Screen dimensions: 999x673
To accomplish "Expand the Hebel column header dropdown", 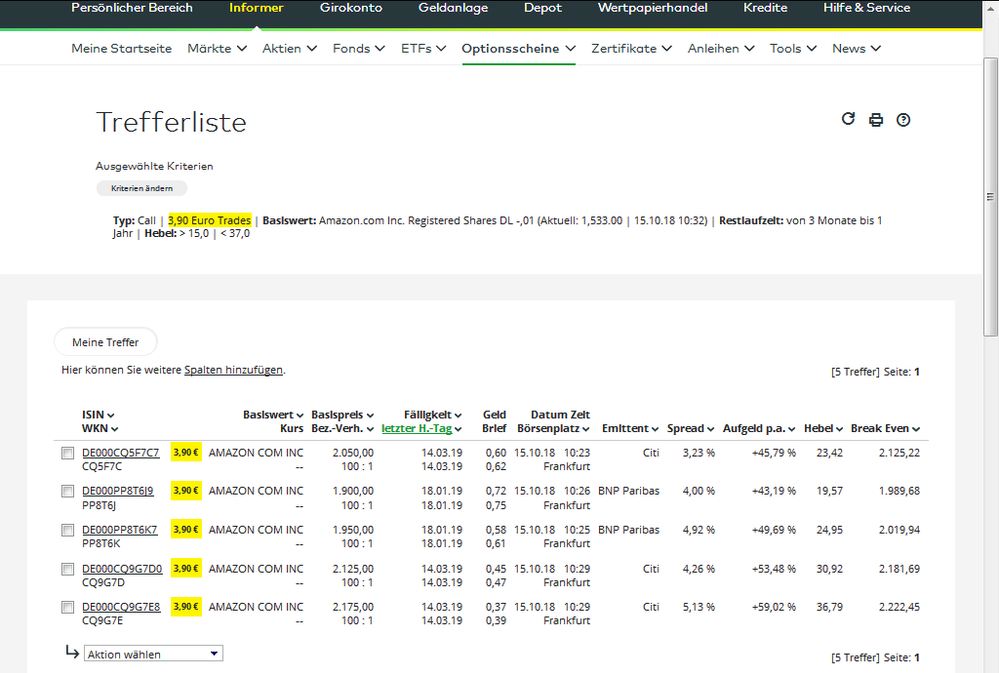I will tap(838, 428).
